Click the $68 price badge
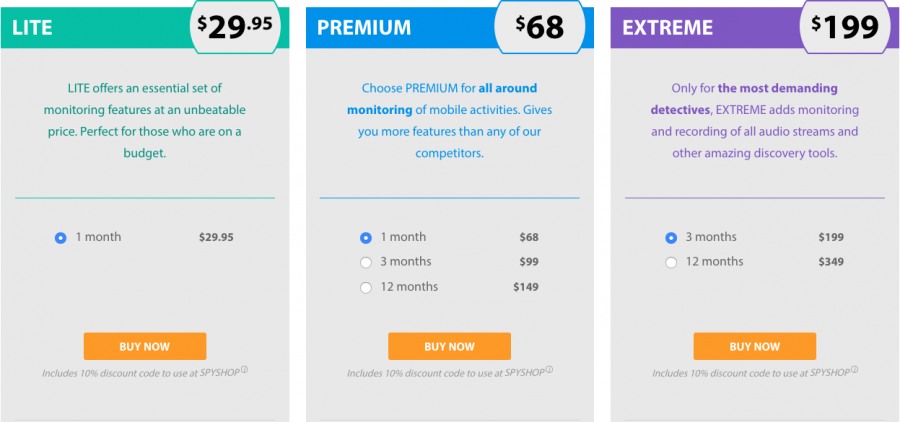This screenshot has width=900, height=422. coord(540,27)
